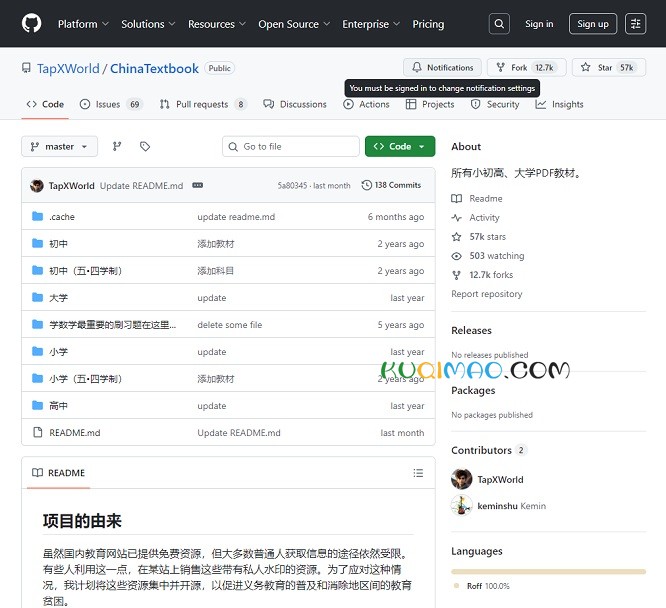Open the TapXWorld owner link
The width and height of the screenshot is (666, 608).
pos(68,68)
